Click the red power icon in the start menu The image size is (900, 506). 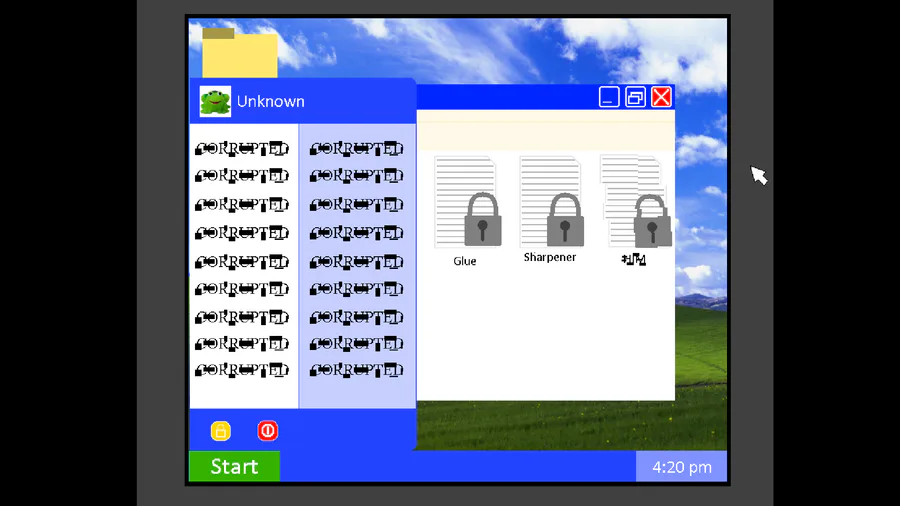(x=267, y=431)
